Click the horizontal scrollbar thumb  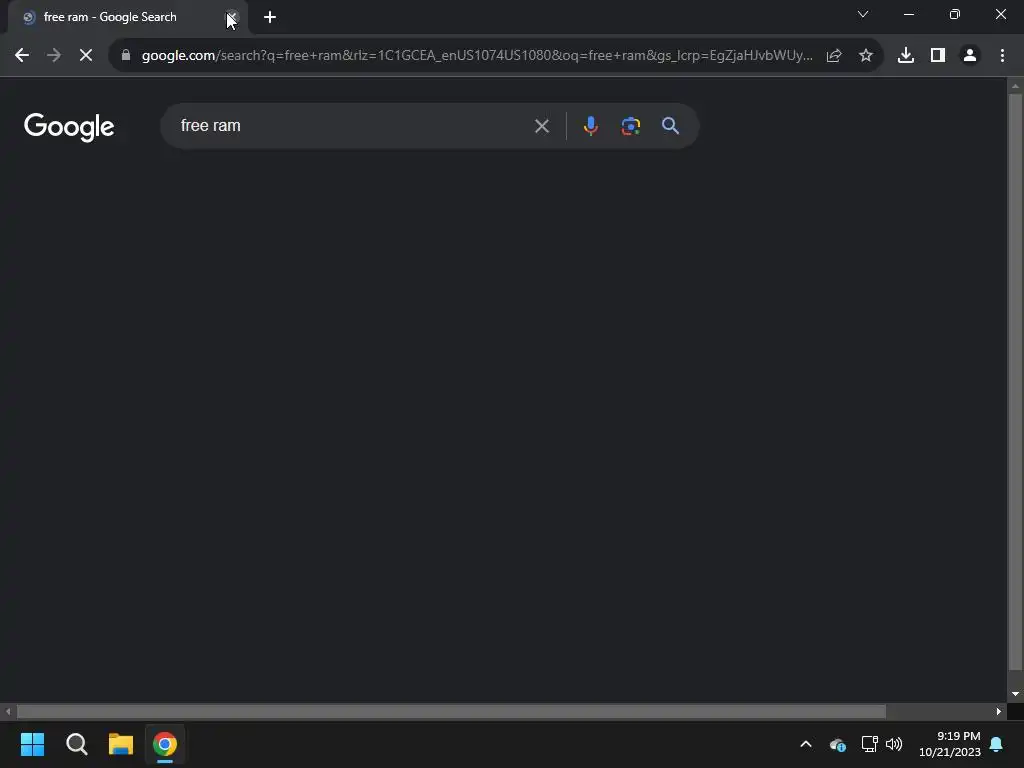coord(451,712)
